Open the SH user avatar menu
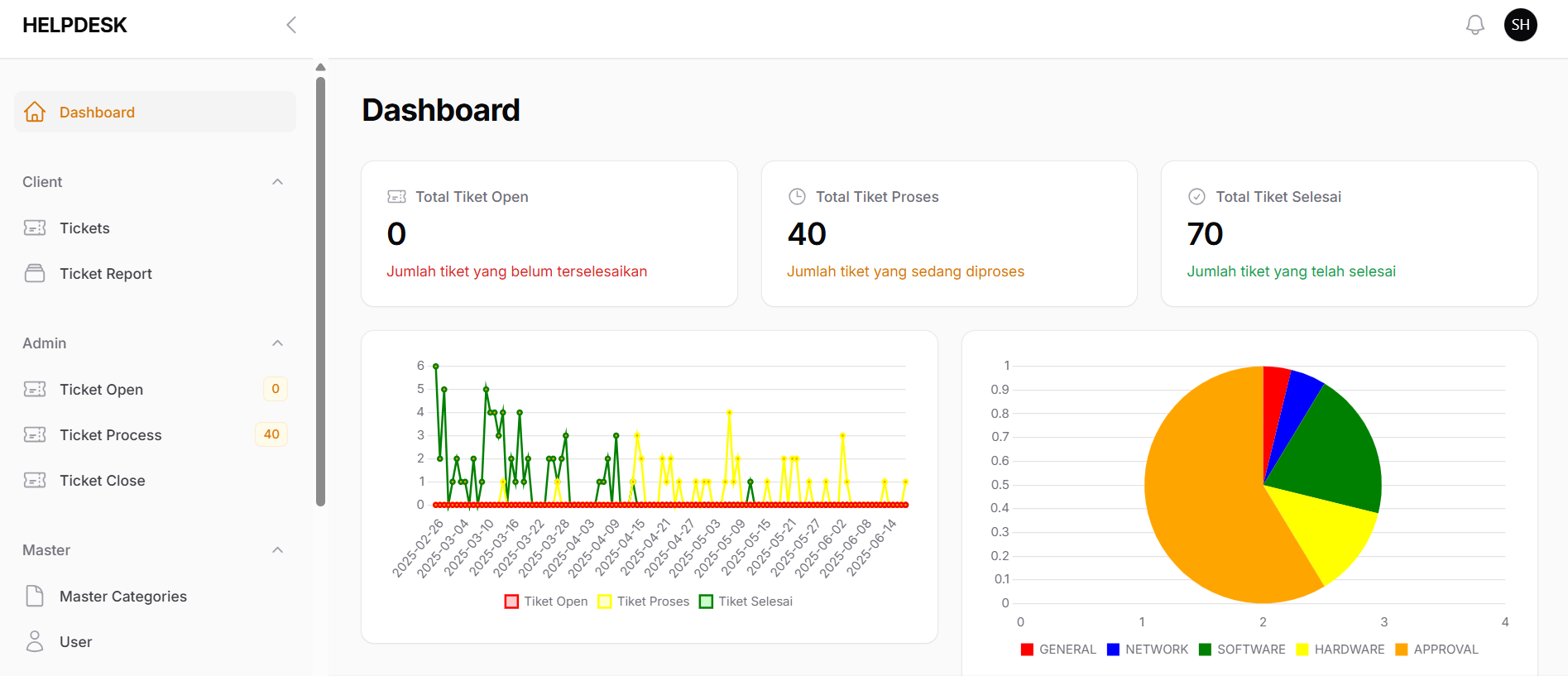 pos(1520,25)
